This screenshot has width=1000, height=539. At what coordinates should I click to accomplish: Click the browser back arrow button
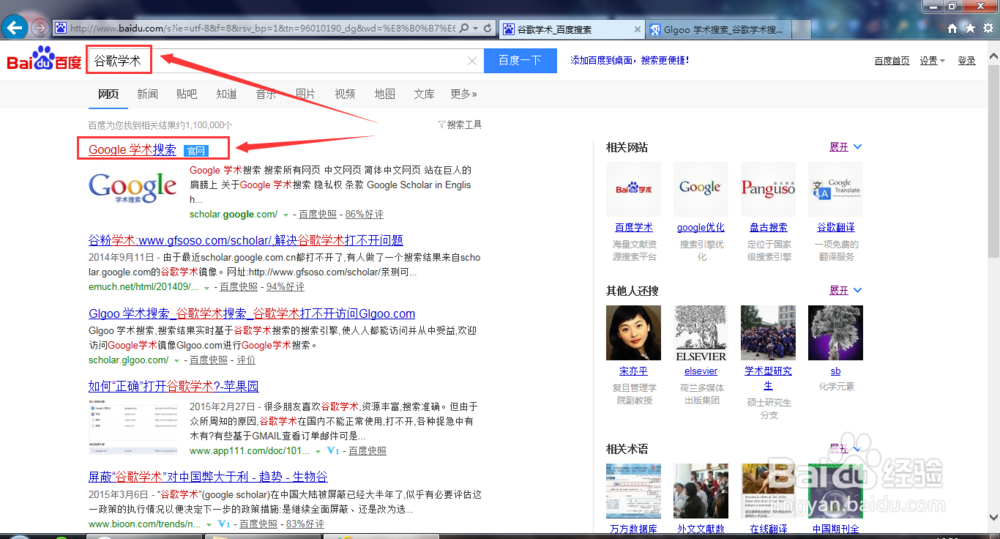15,27
